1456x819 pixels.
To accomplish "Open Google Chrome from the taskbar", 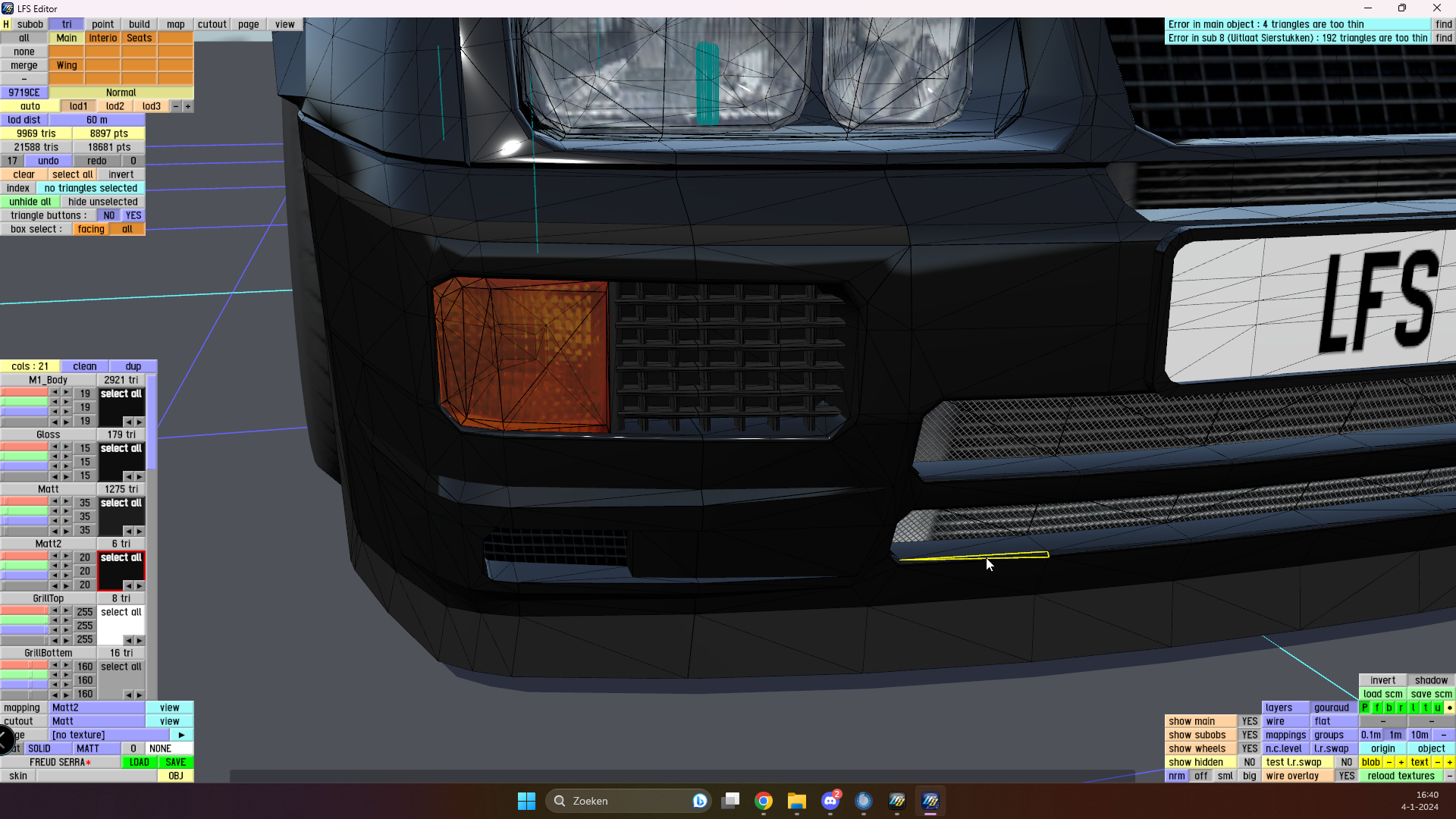I will click(764, 801).
